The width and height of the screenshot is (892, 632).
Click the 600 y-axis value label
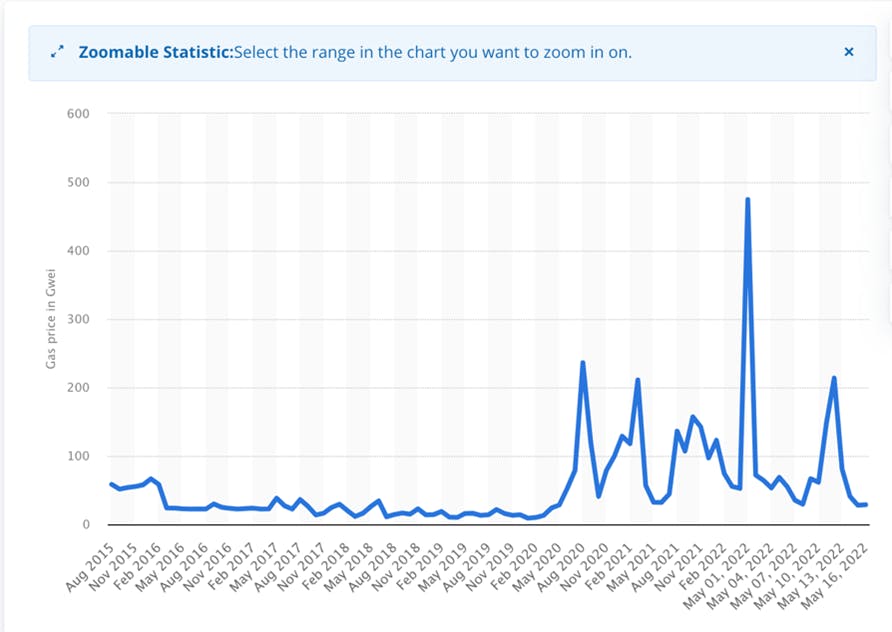[79, 114]
